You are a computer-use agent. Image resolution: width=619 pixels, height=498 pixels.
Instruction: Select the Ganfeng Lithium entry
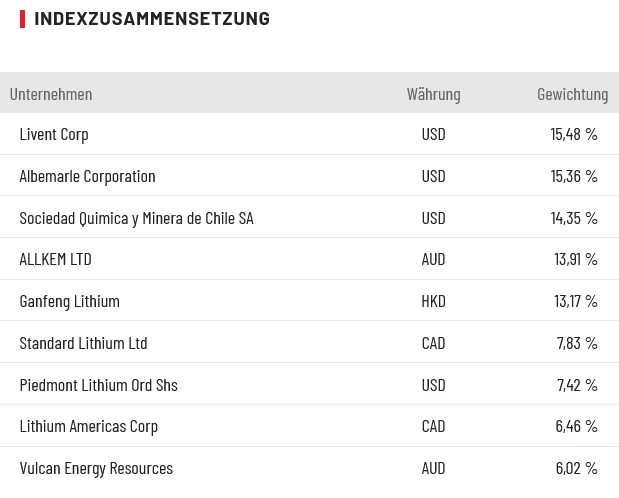[69, 301]
